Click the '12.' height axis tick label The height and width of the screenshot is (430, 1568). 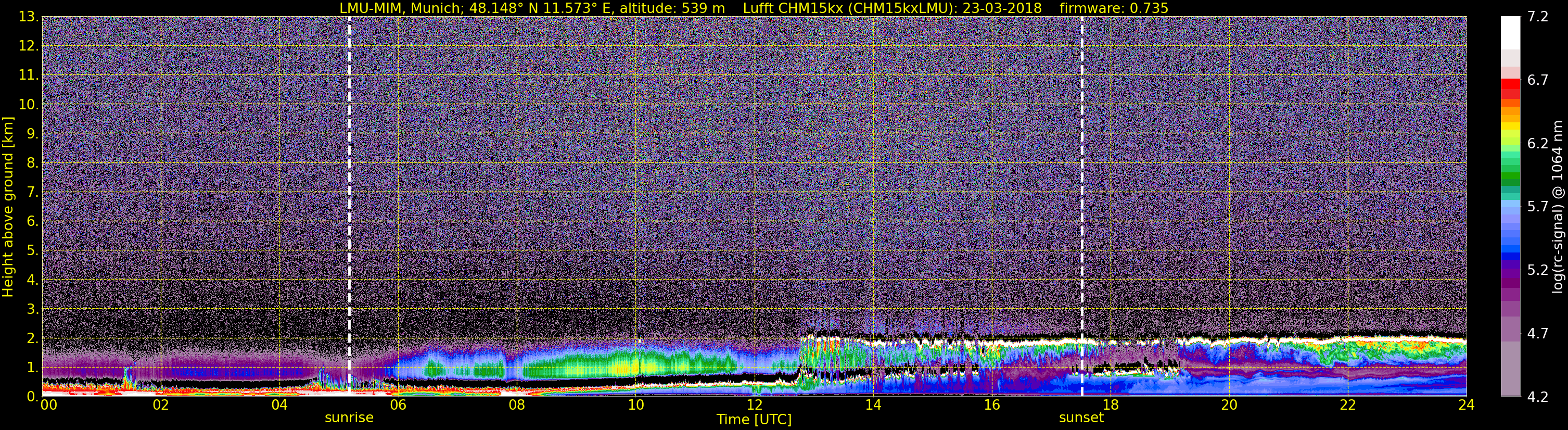(x=28, y=46)
